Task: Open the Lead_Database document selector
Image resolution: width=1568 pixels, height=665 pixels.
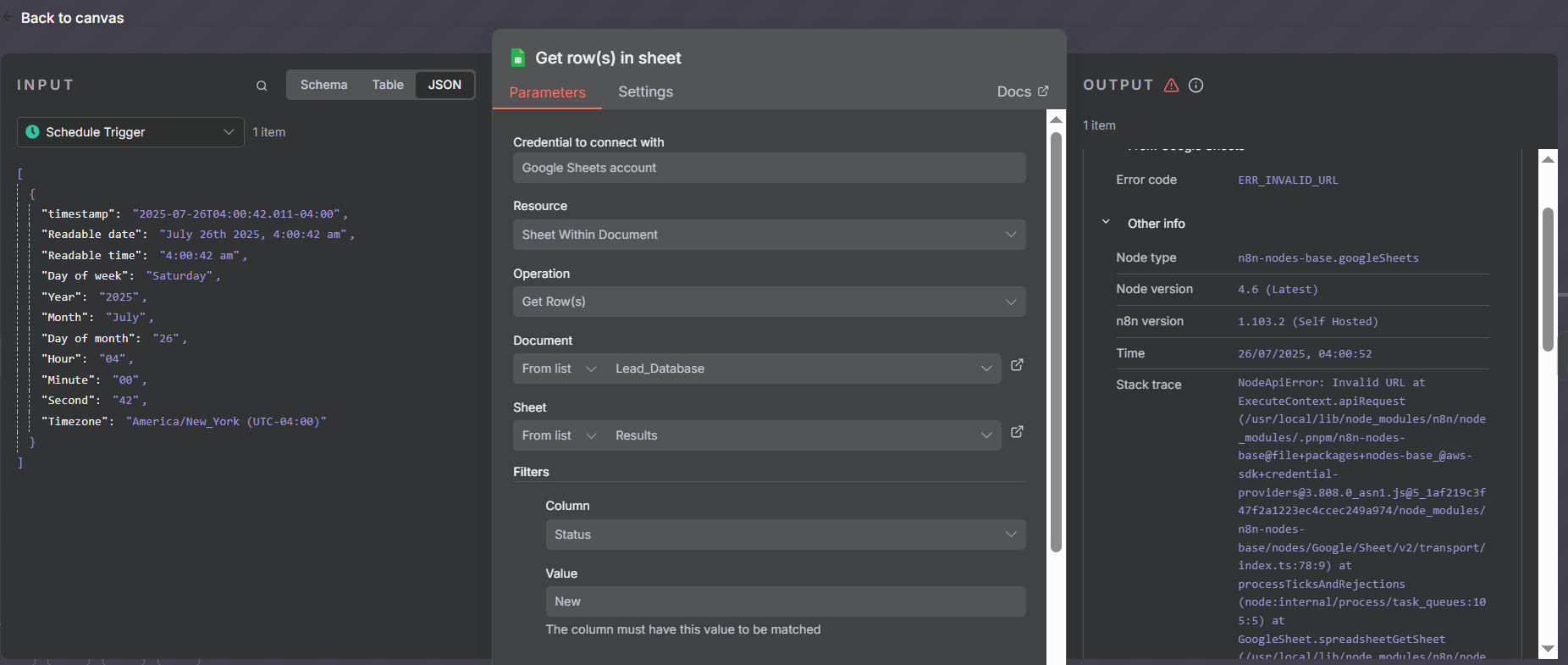Action: [803, 369]
